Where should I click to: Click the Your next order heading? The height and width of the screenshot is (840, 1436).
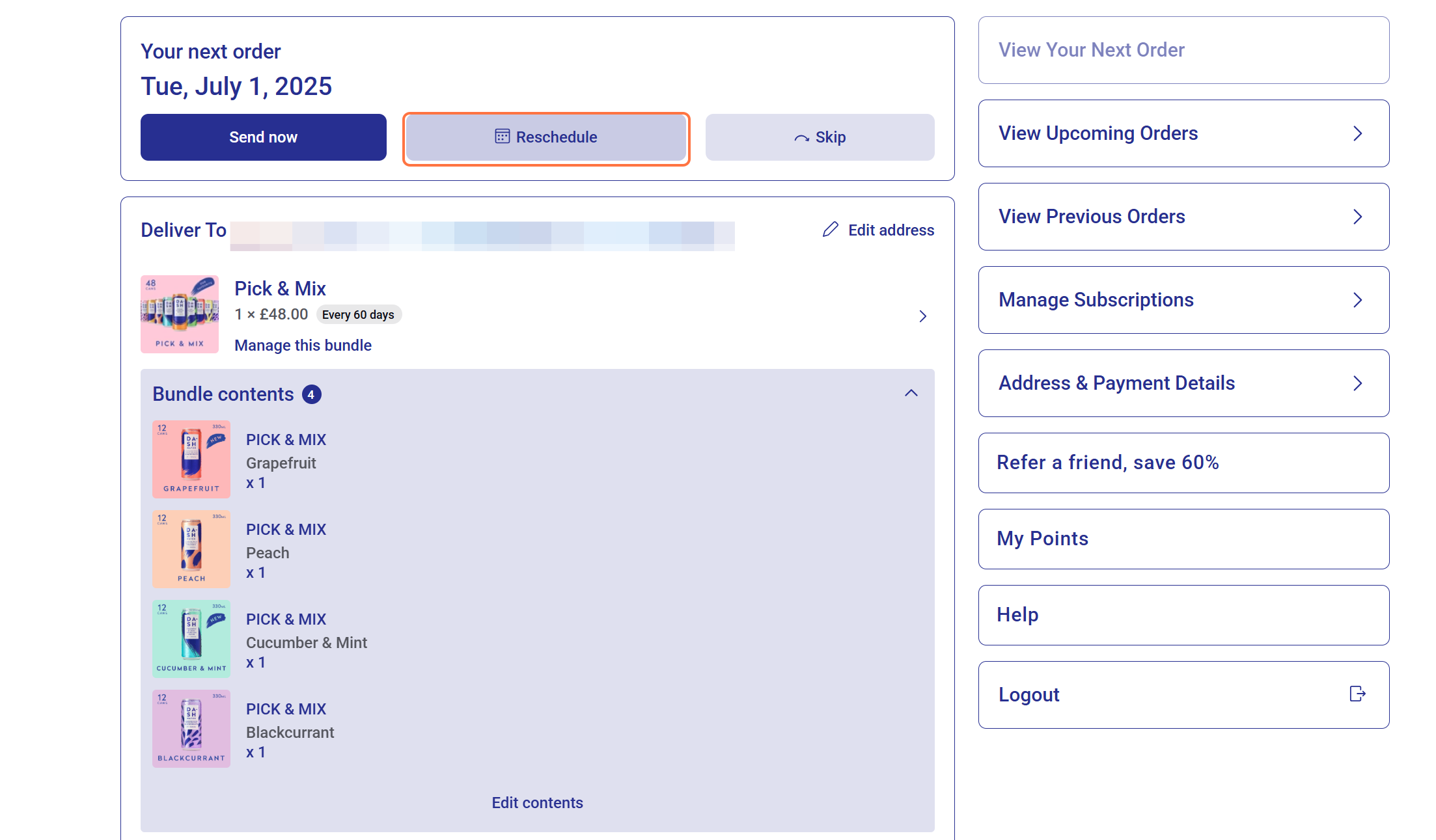pyautogui.click(x=210, y=51)
